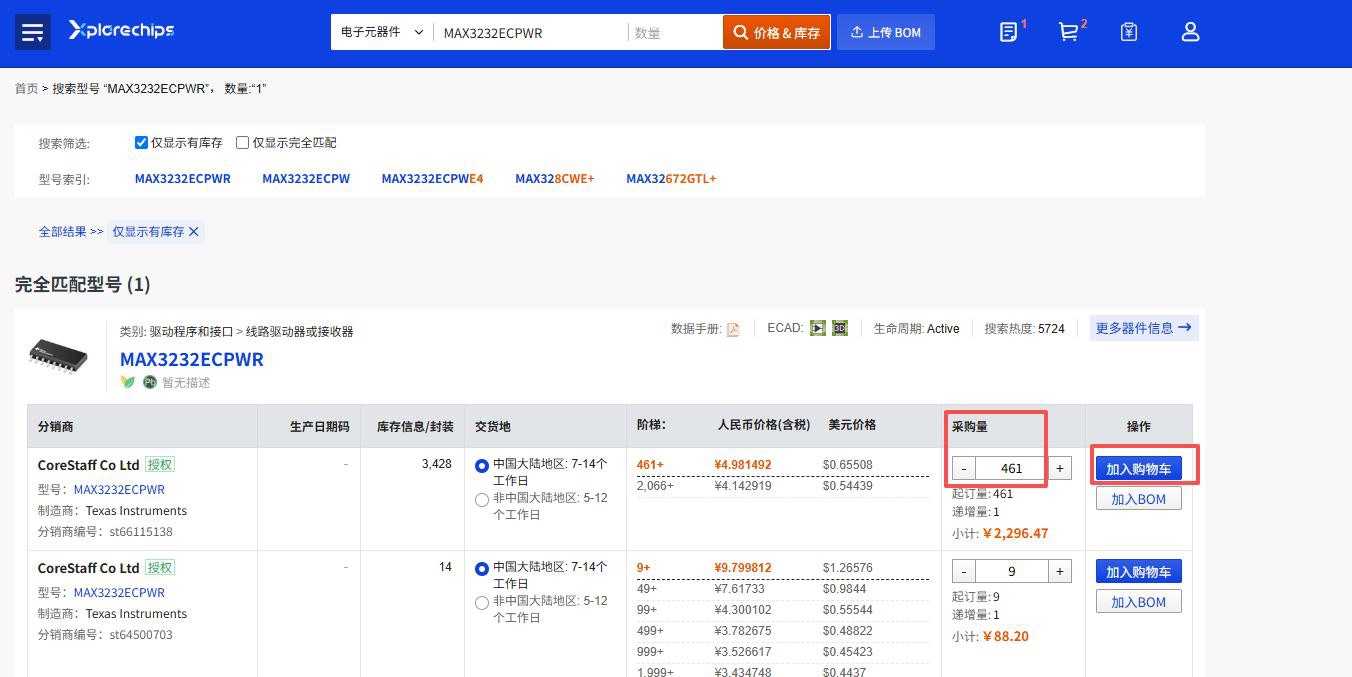
Task: Select 中国大陆地区 7-14个工作日 for st66115138
Action: 482,465
